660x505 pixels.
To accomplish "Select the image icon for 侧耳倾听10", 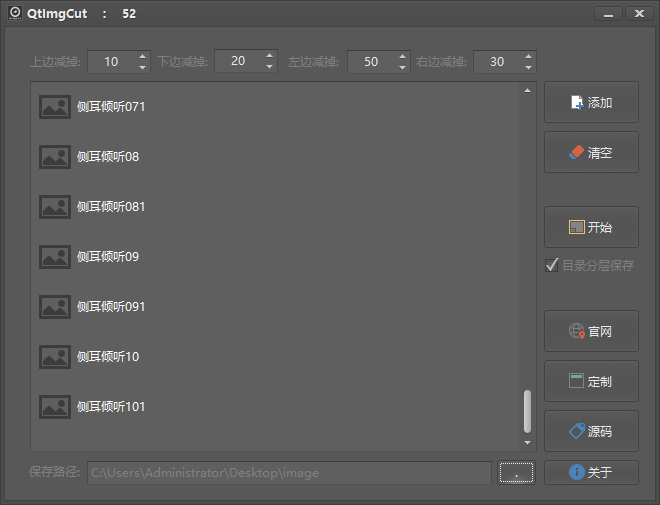I will point(55,357).
